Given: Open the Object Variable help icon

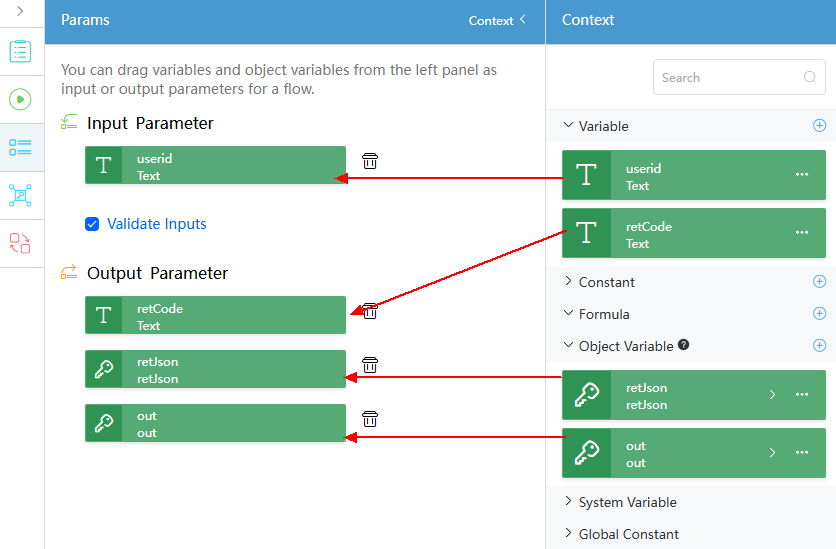Looking at the screenshot, I should pos(684,345).
